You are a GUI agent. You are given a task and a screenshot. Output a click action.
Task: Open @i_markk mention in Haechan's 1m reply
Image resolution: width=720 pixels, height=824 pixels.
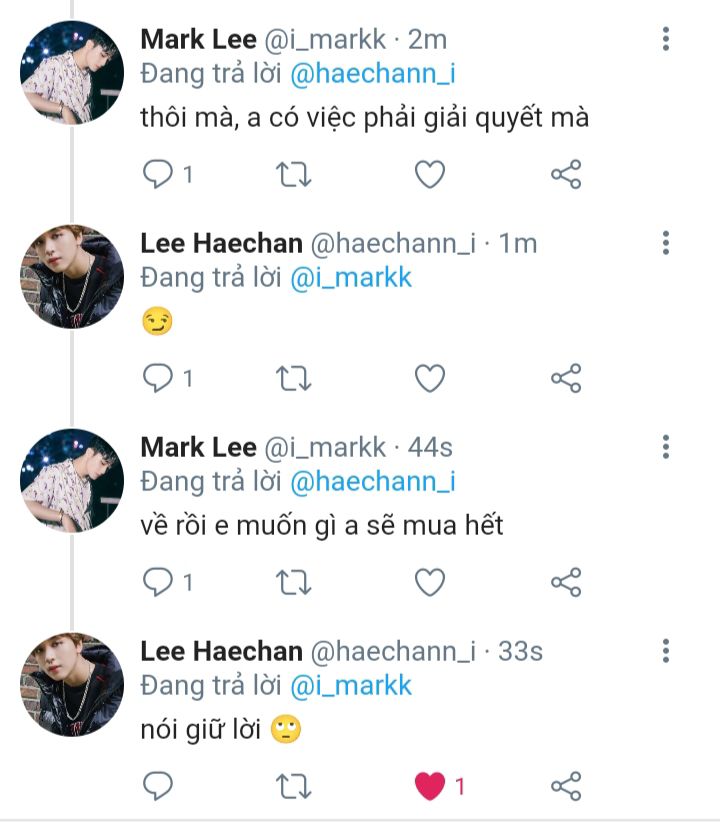pos(351,277)
